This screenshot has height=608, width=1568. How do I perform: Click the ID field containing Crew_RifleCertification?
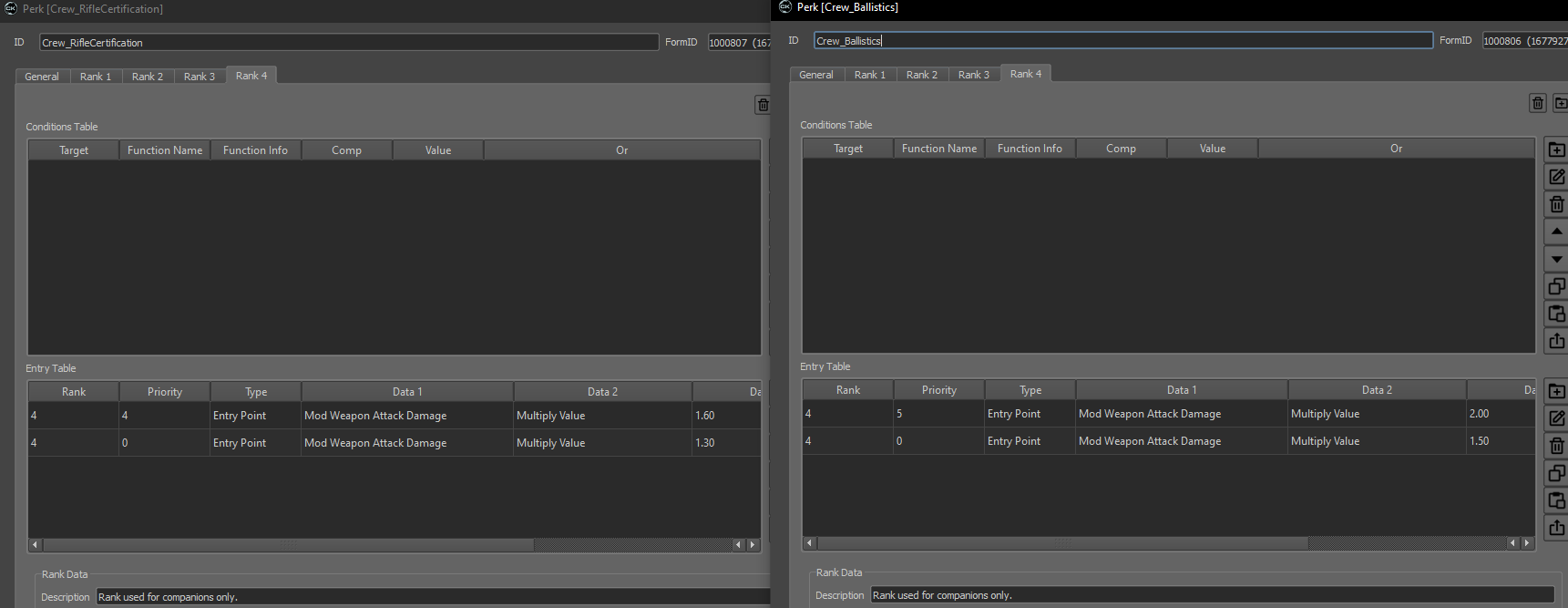[349, 43]
